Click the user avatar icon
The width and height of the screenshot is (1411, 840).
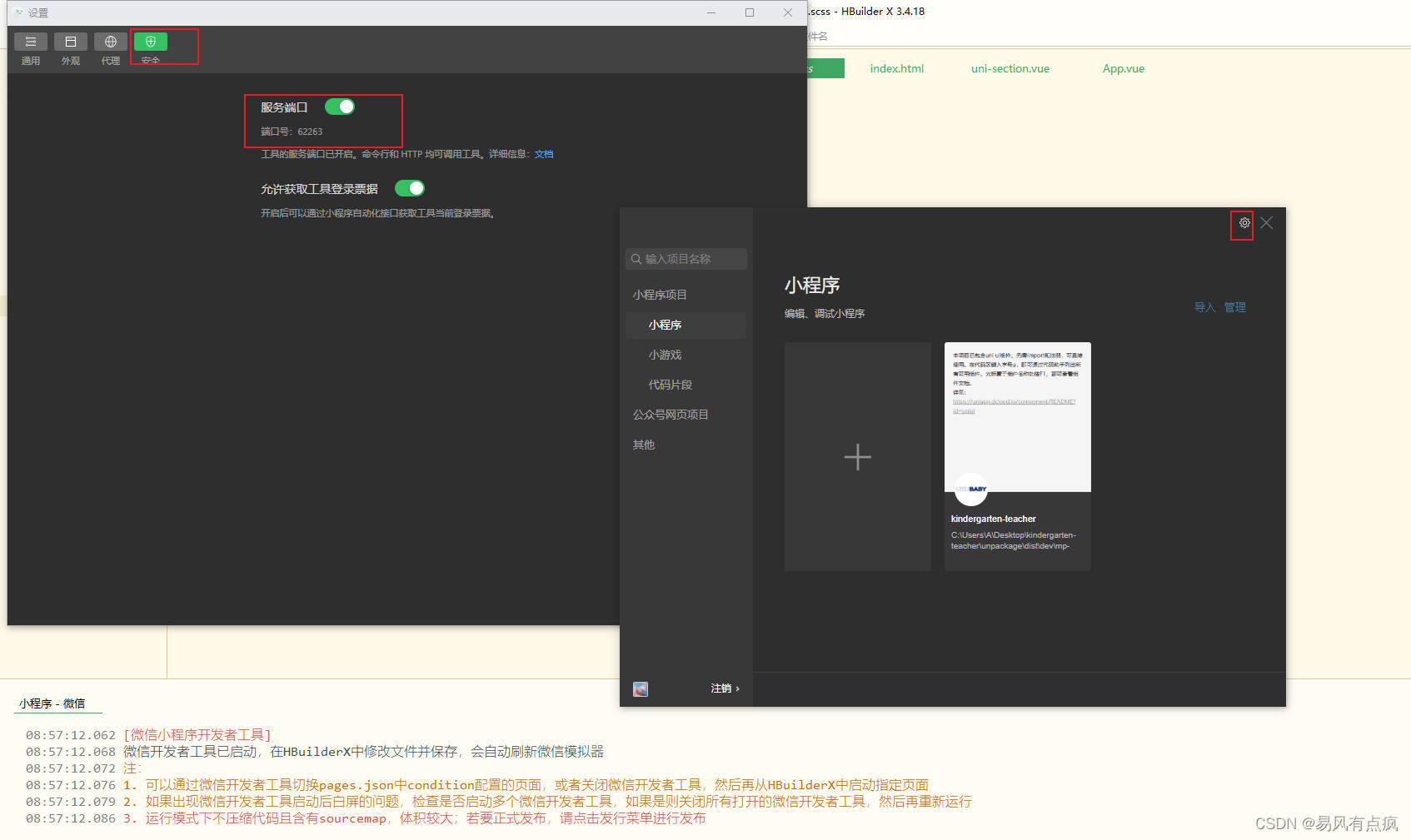(x=641, y=689)
